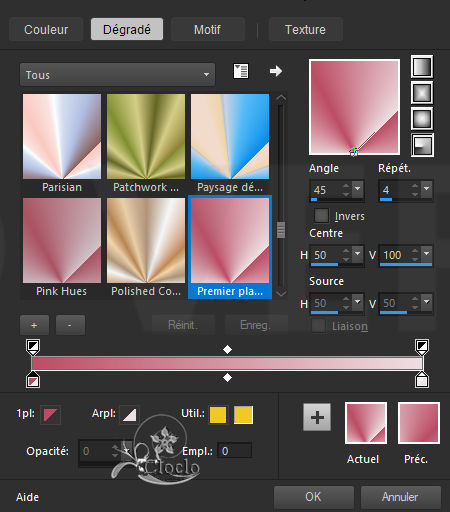Image resolution: width=450 pixels, height=512 pixels.
Task: Open the Angle value dropdown arrow
Action: 358,189
